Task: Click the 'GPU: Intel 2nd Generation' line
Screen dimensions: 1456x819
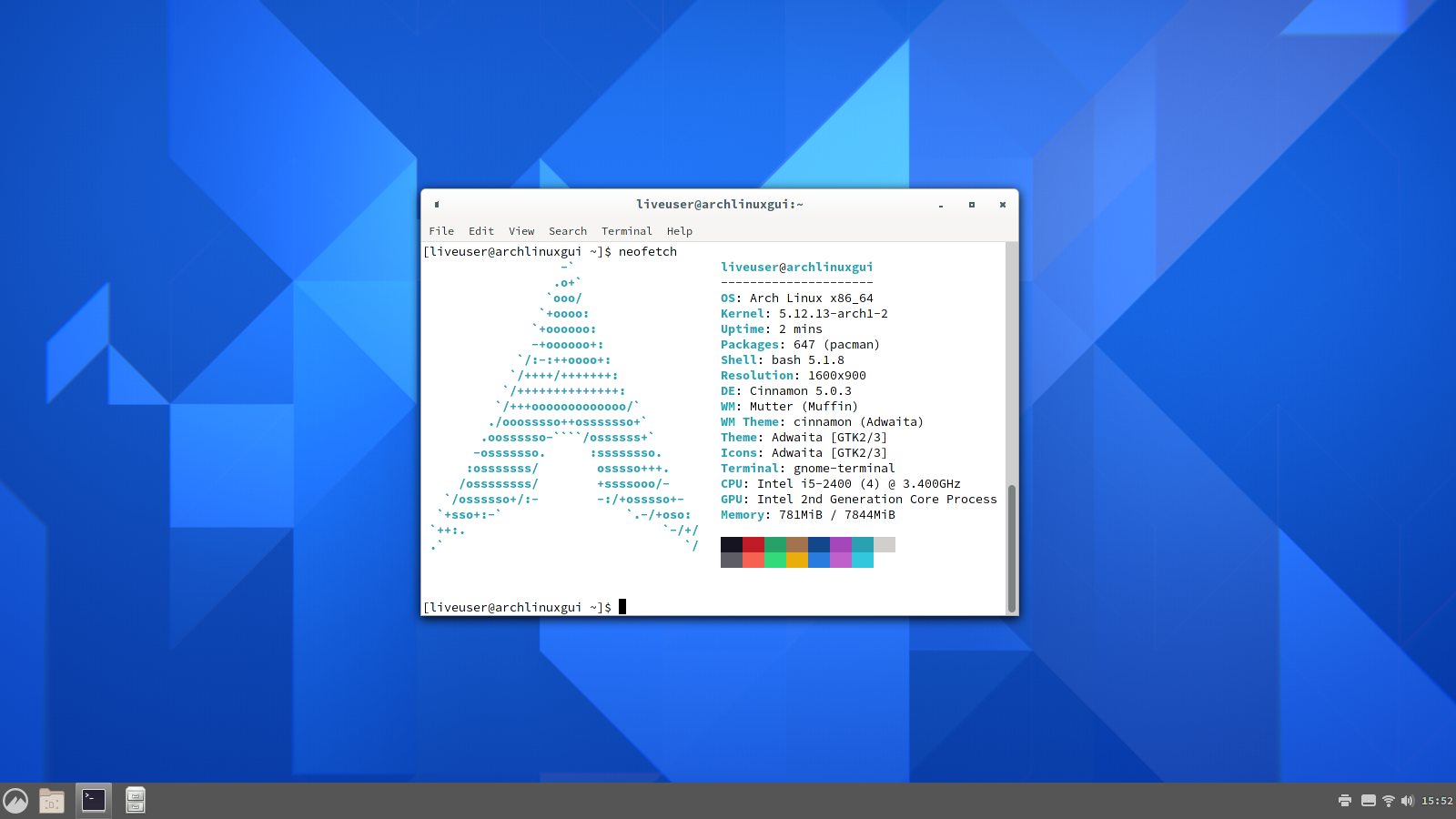Action: tap(859, 500)
